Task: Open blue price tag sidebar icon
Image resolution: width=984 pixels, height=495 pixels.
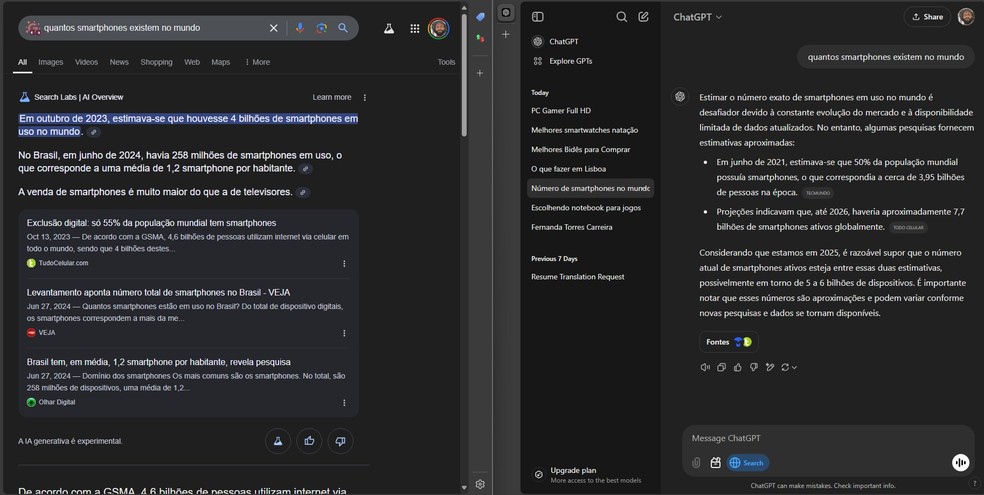Action: click(x=480, y=17)
